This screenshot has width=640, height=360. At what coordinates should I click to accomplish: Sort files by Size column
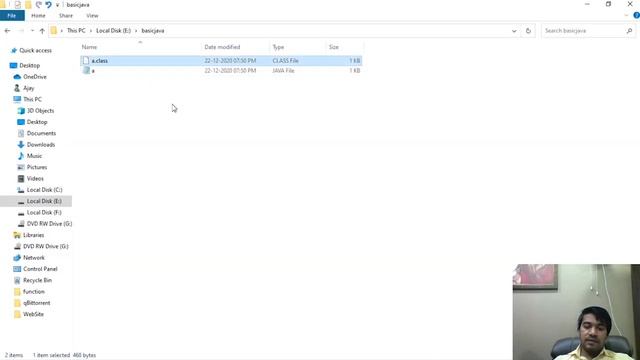(334, 47)
